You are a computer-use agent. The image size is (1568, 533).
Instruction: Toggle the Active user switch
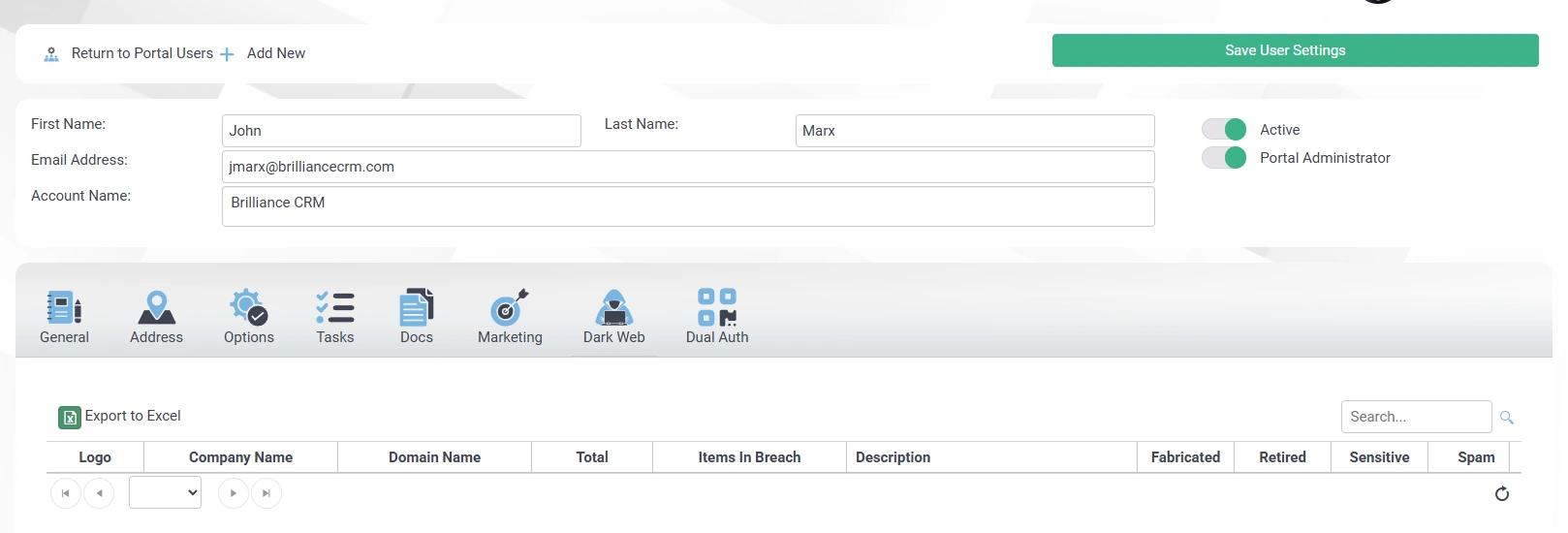click(1224, 130)
